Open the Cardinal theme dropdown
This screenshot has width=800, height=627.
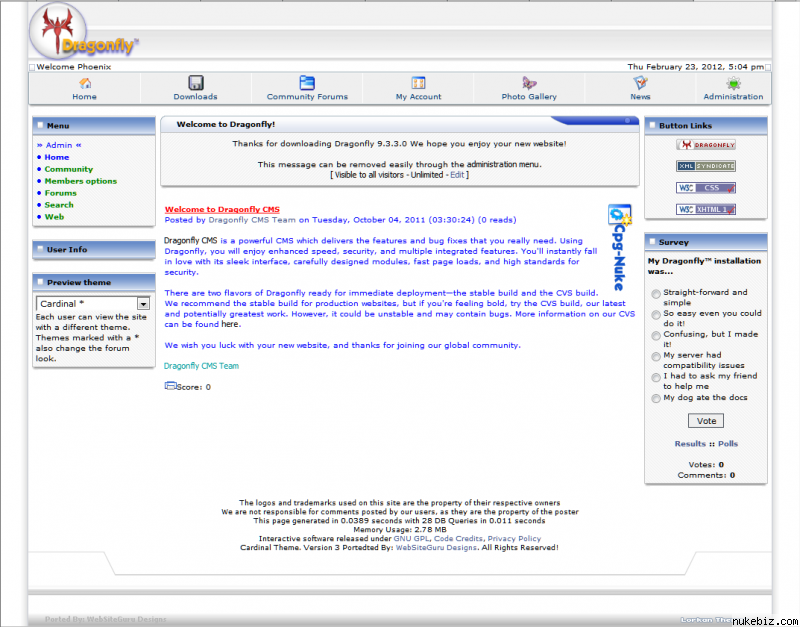pyautogui.click(x=93, y=304)
